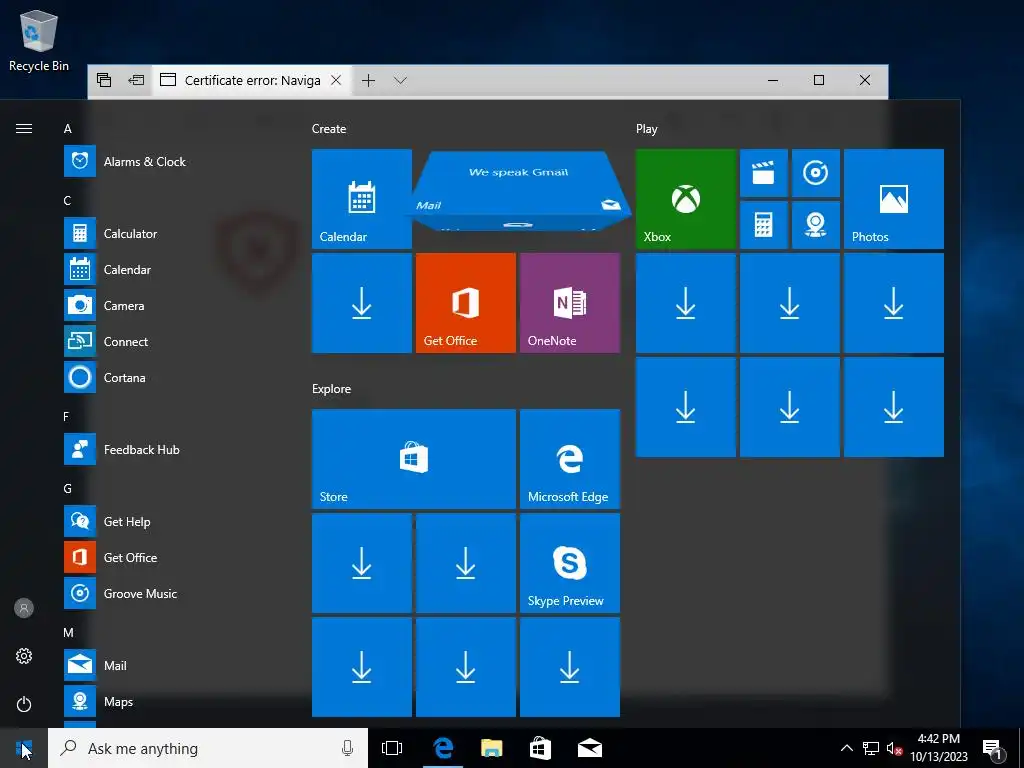Click the Explore group header
The height and width of the screenshot is (768, 1024).
(332, 389)
